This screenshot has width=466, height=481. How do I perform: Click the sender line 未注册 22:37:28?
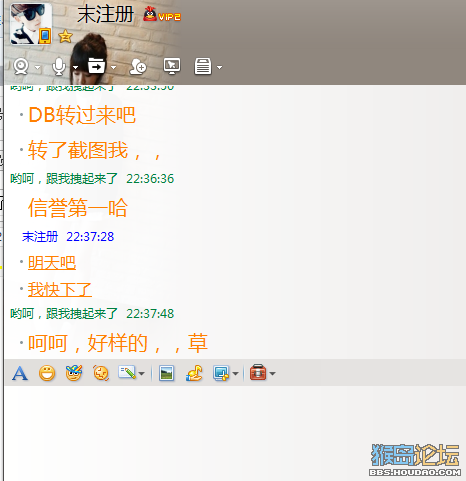point(68,237)
